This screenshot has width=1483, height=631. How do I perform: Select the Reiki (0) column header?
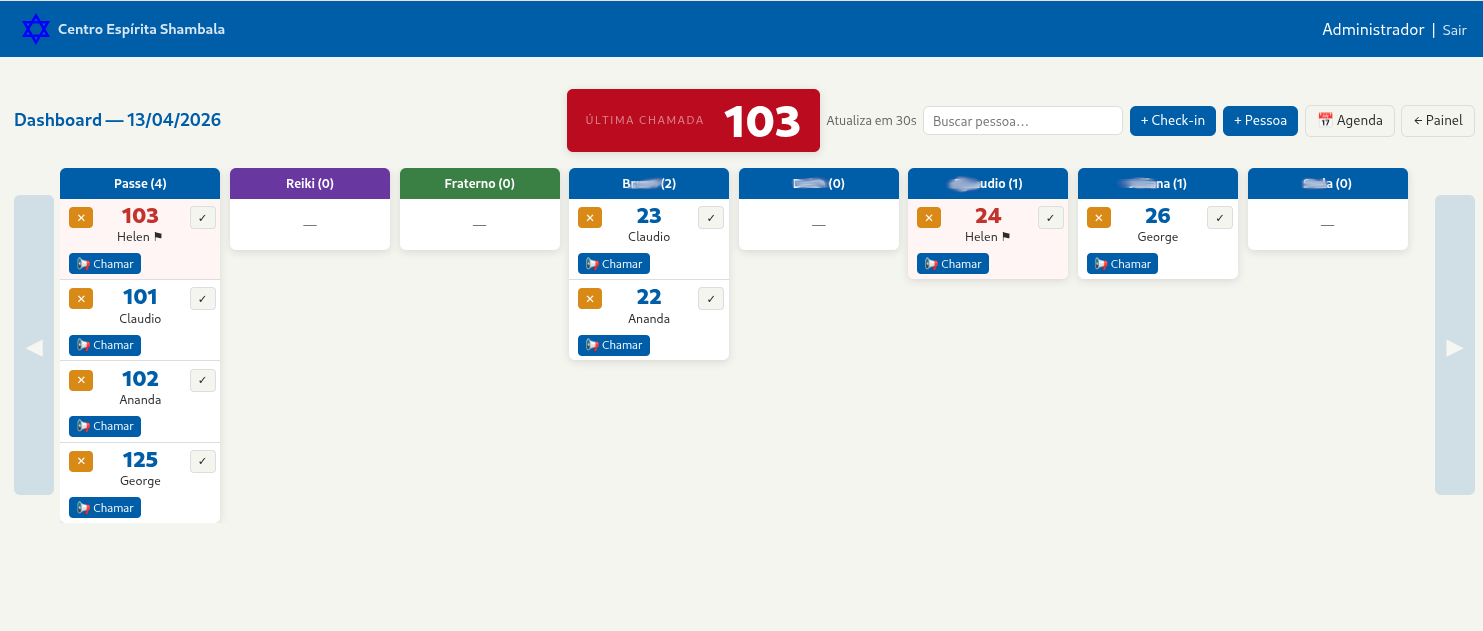pyautogui.click(x=309, y=183)
